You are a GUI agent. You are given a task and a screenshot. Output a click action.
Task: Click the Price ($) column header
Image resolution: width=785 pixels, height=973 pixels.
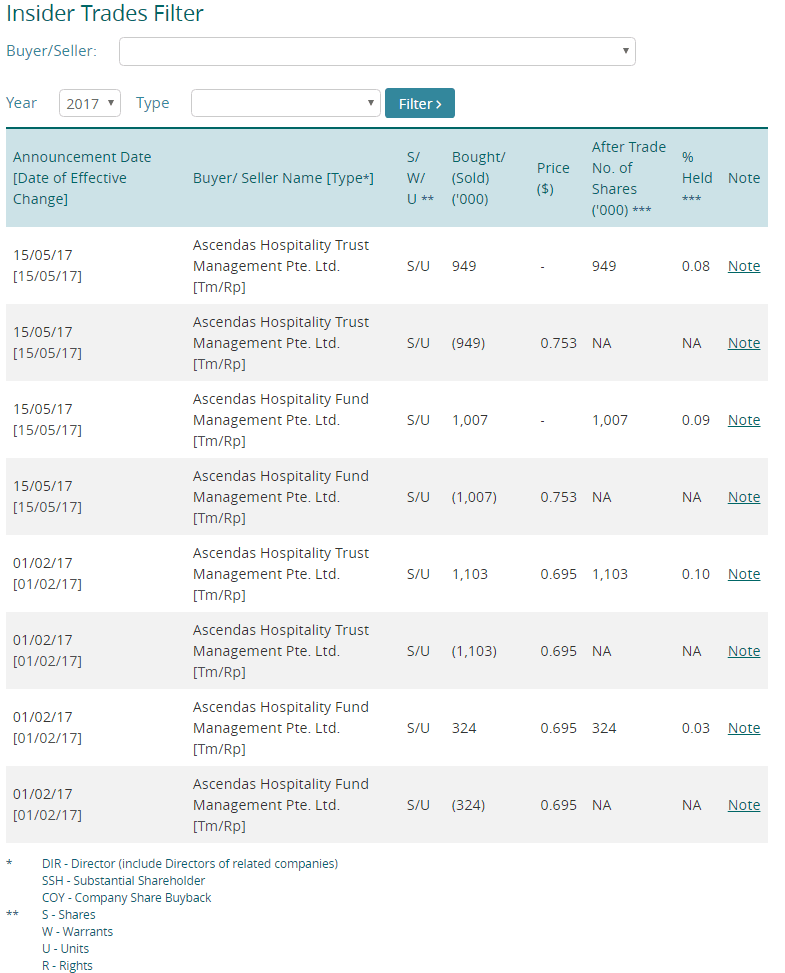553,178
